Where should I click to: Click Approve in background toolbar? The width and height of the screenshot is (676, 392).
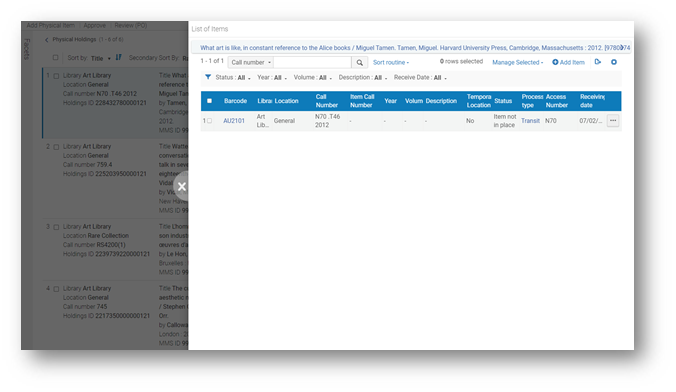click(x=94, y=25)
